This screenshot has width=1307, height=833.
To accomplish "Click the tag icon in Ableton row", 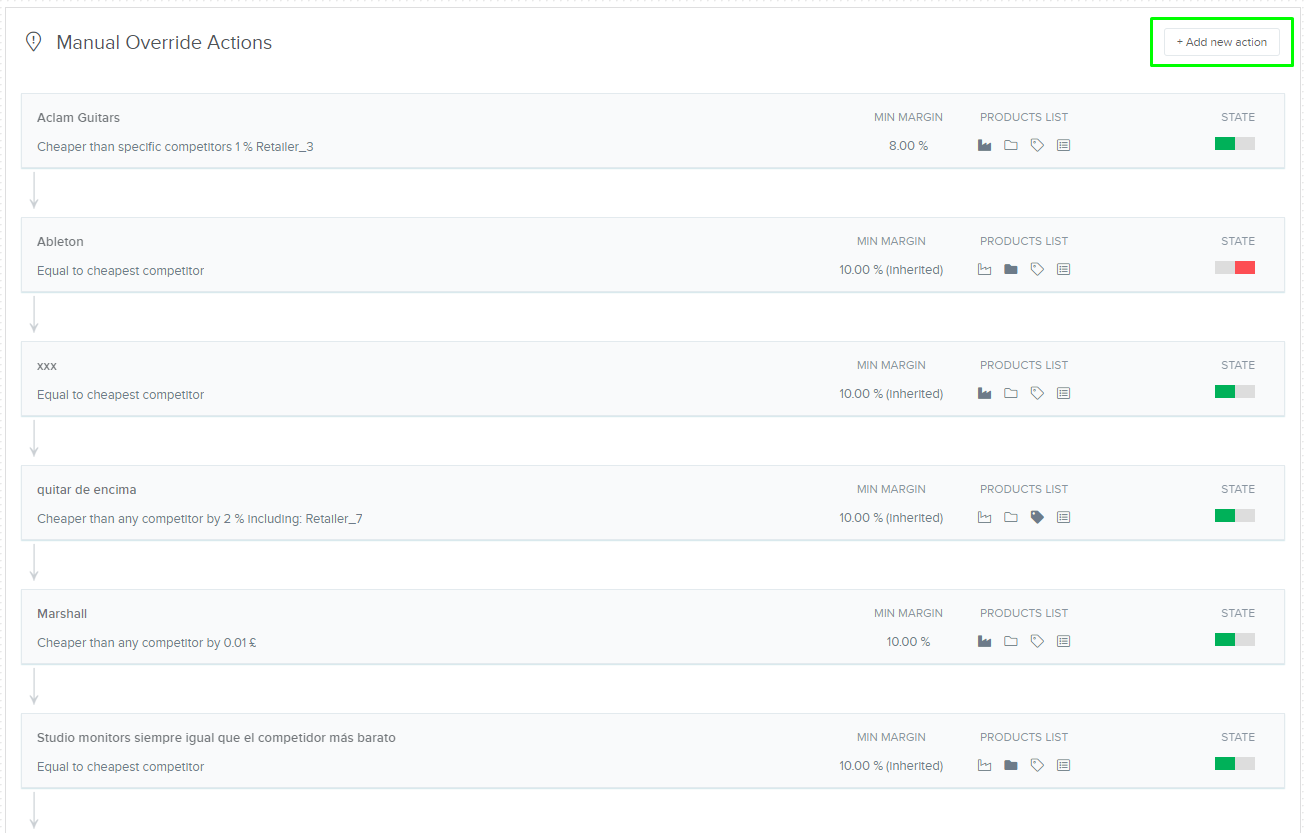I will point(1037,269).
